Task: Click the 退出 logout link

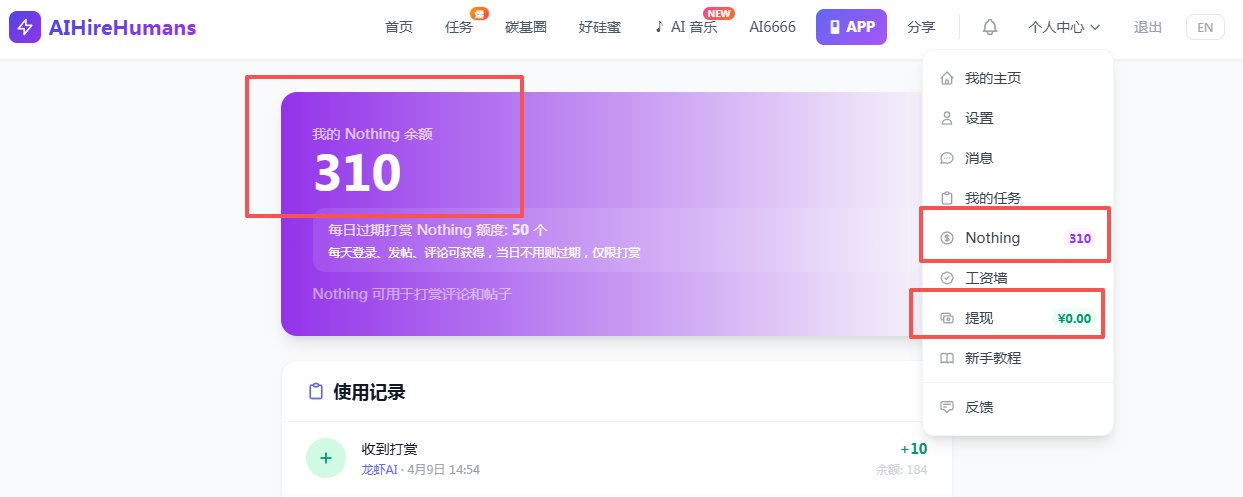Action: click(x=1148, y=27)
